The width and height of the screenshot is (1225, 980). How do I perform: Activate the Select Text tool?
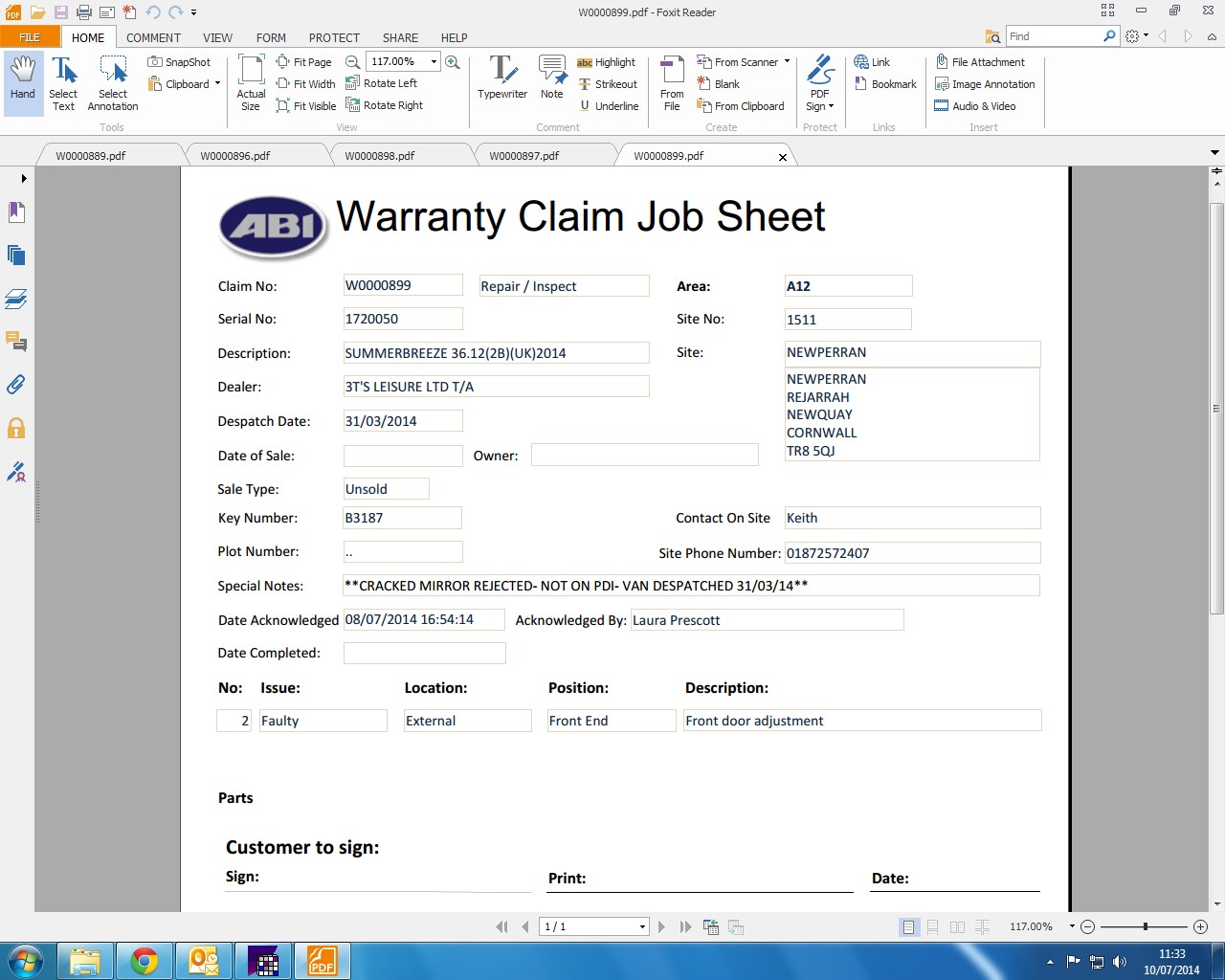[63, 82]
